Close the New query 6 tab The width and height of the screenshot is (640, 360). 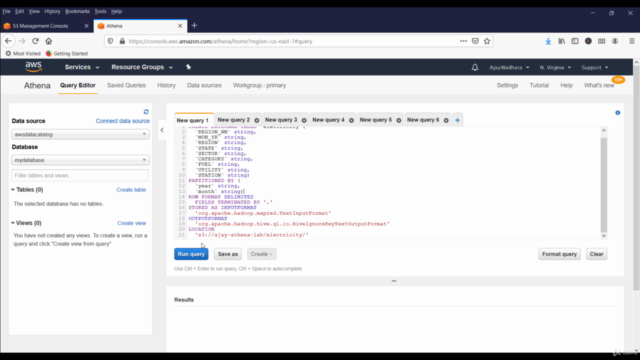pyautogui.click(x=446, y=120)
